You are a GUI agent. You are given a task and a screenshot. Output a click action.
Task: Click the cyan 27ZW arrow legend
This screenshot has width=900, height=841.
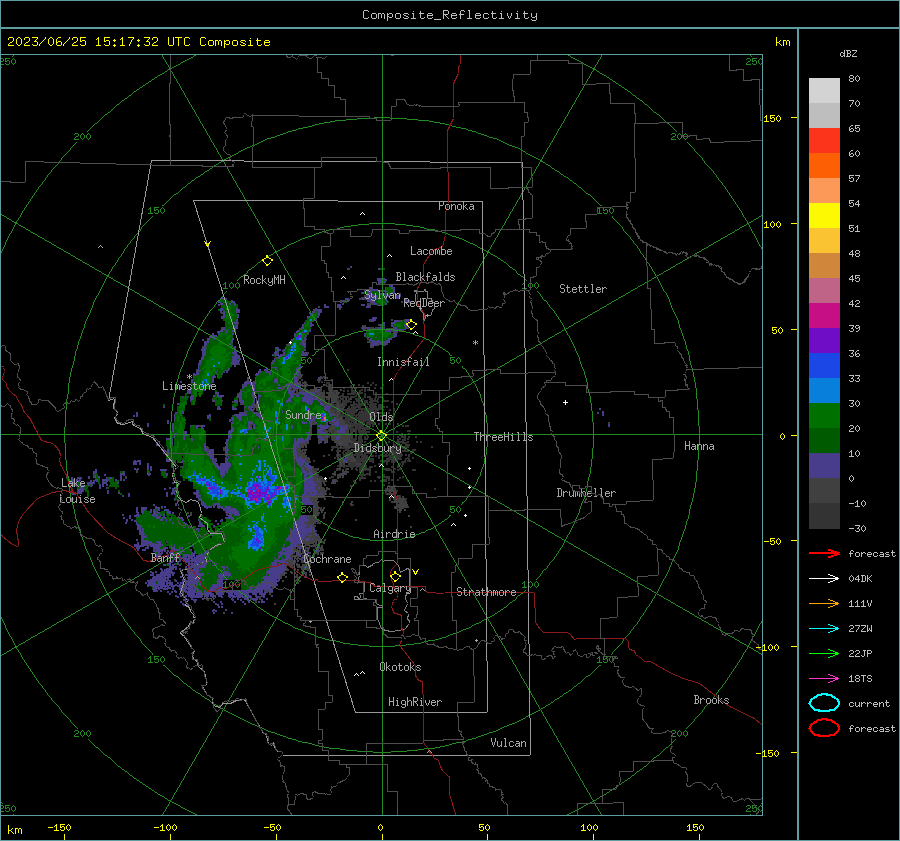(824, 629)
